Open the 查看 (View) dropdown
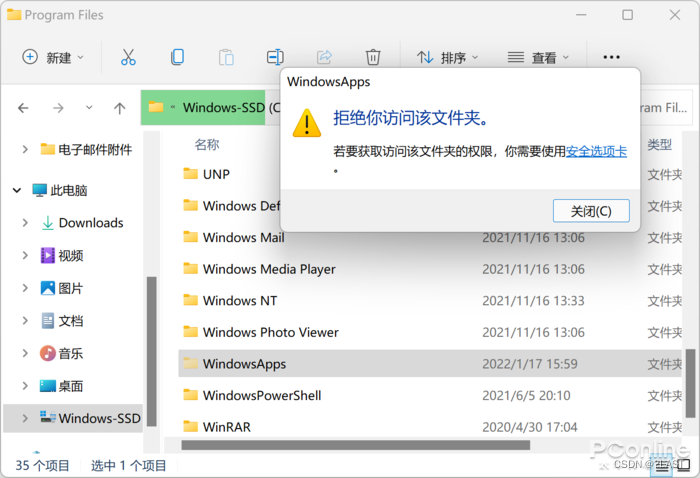Screen dimensions: 700x478 point(538,57)
